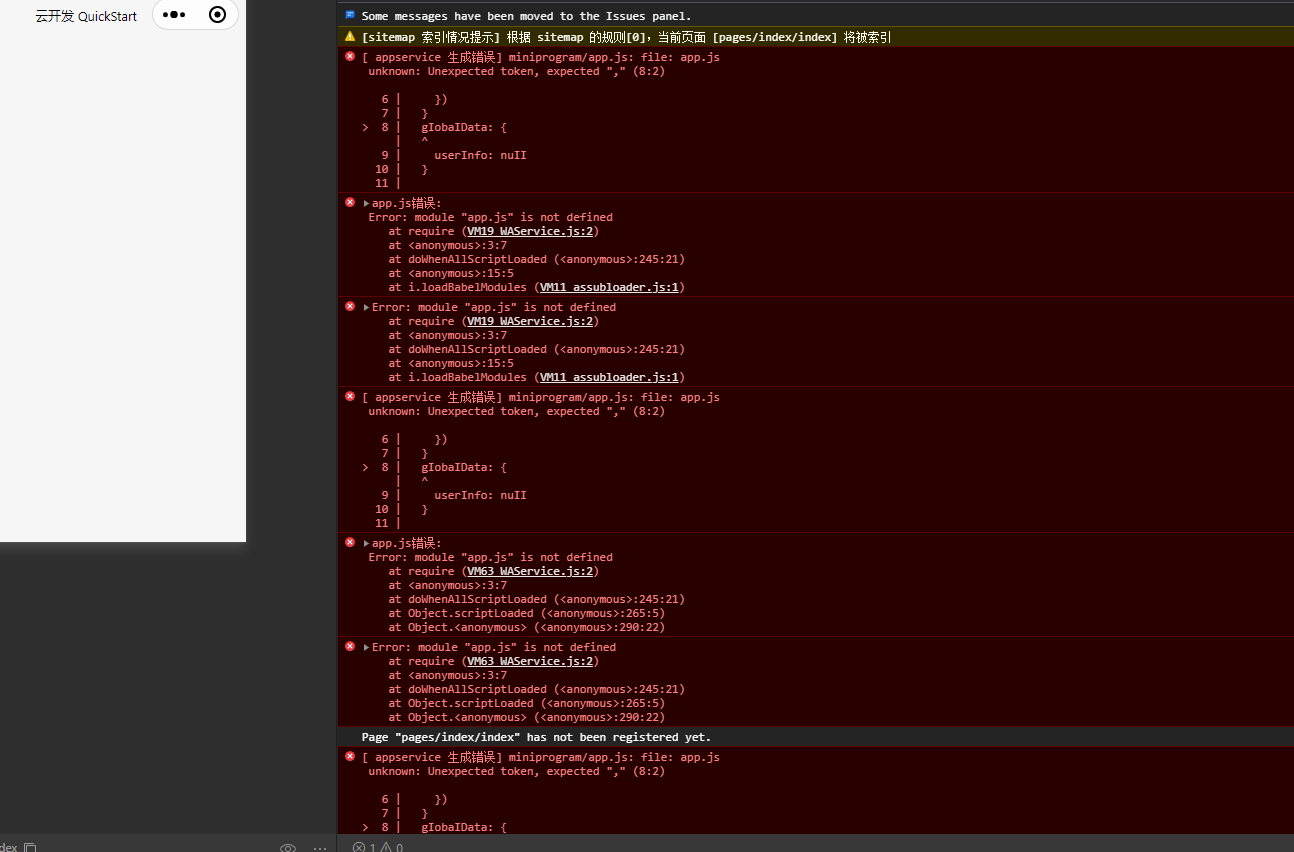Click the error count icon in console status bar
1294x852 pixels.
click(358, 847)
